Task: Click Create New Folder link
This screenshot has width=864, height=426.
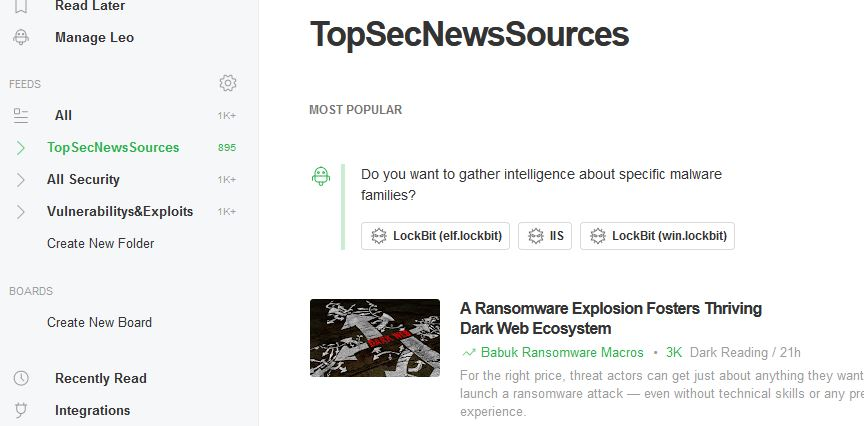Action: click(100, 244)
